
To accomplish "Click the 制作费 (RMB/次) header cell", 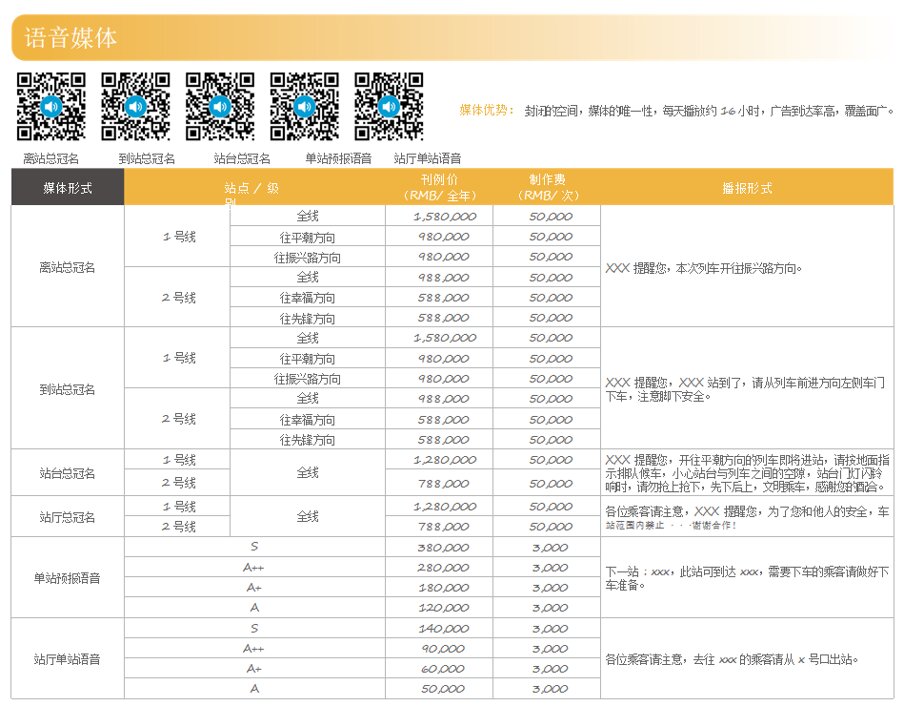I will [545, 186].
